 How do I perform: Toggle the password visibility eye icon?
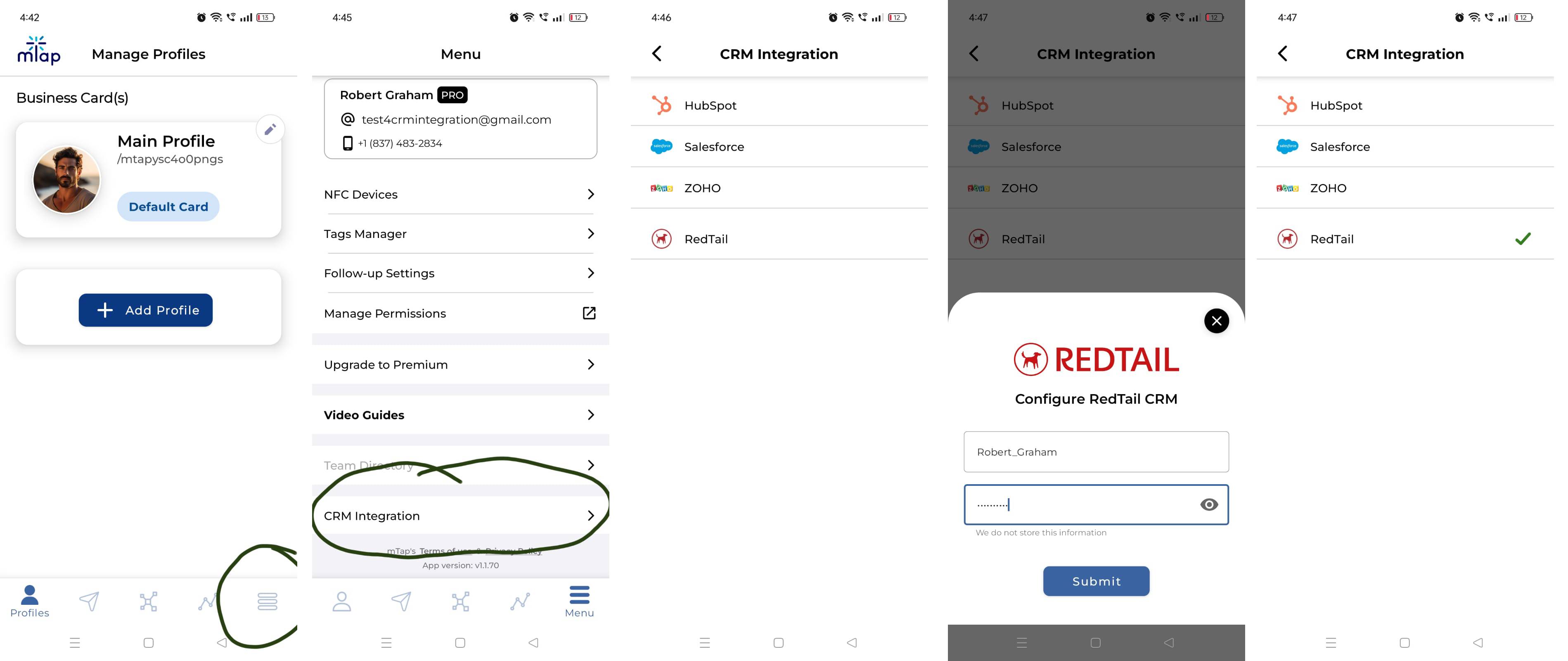1209,504
